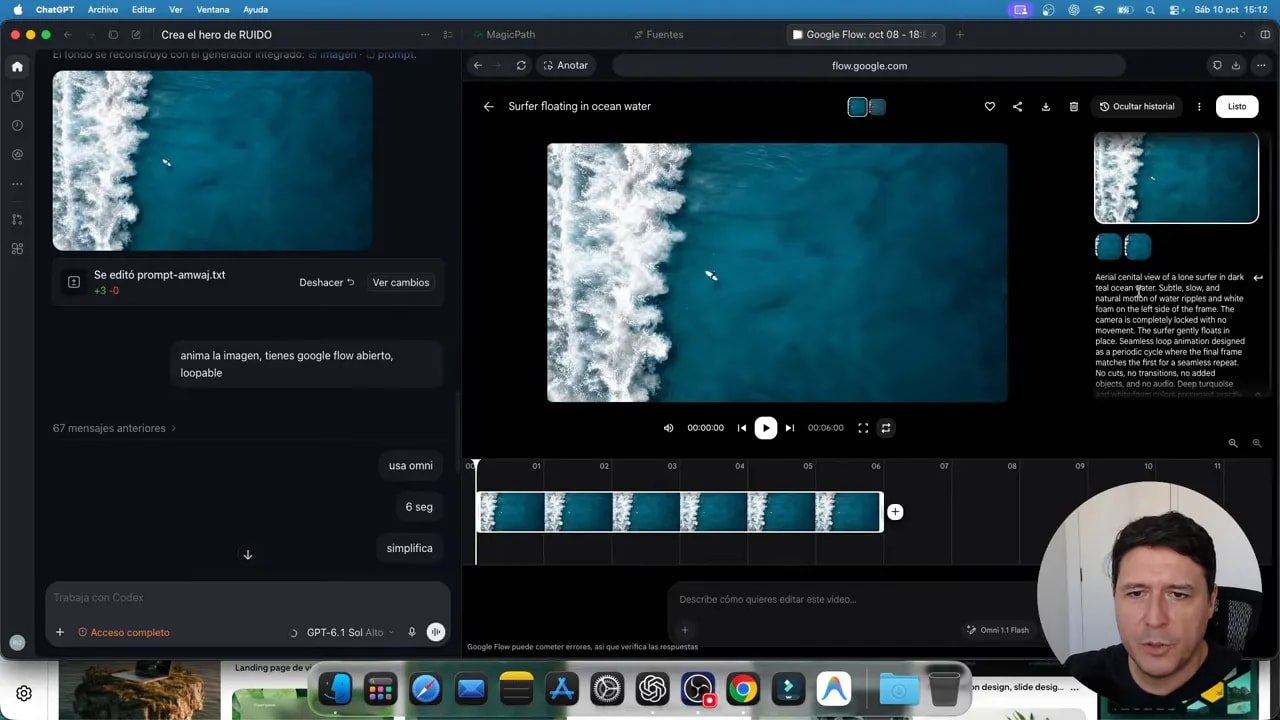This screenshot has width=1280, height=720.
Task: Zoom in on the Flow timeline
Action: (1257, 443)
